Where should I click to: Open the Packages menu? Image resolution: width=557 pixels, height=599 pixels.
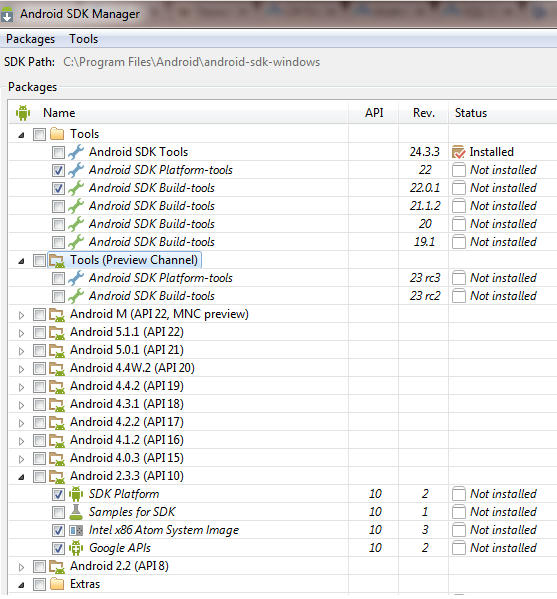pos(31,39)
